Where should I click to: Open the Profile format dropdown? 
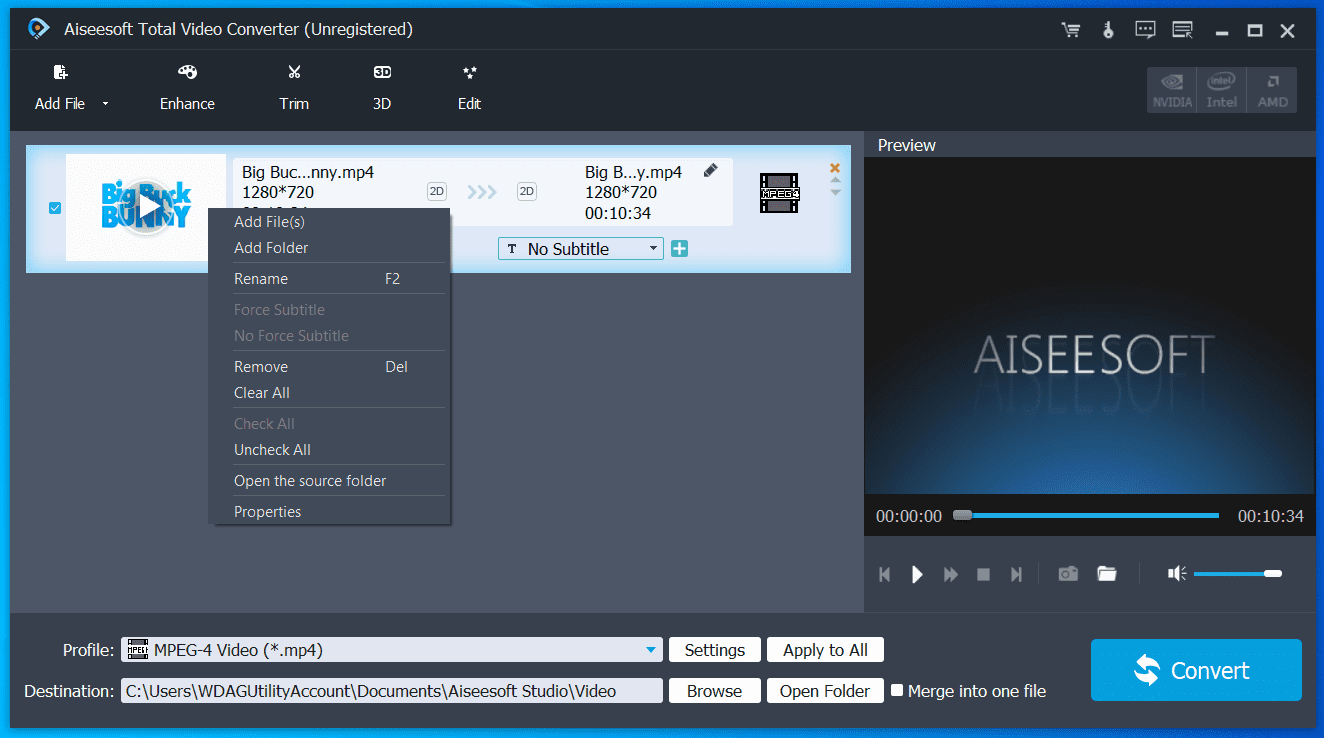pyautogui.click(x=392, y=650)
